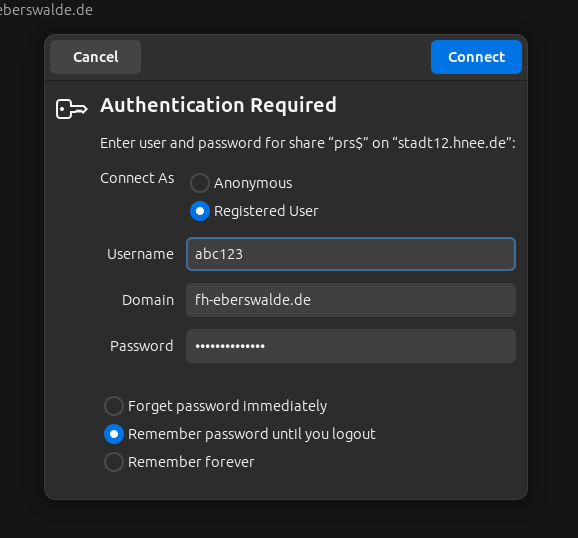Viewport: 578px width, 538px height.
Task: Click the share prompt text for stadt12.hnee.de
Action: [308, 143]
